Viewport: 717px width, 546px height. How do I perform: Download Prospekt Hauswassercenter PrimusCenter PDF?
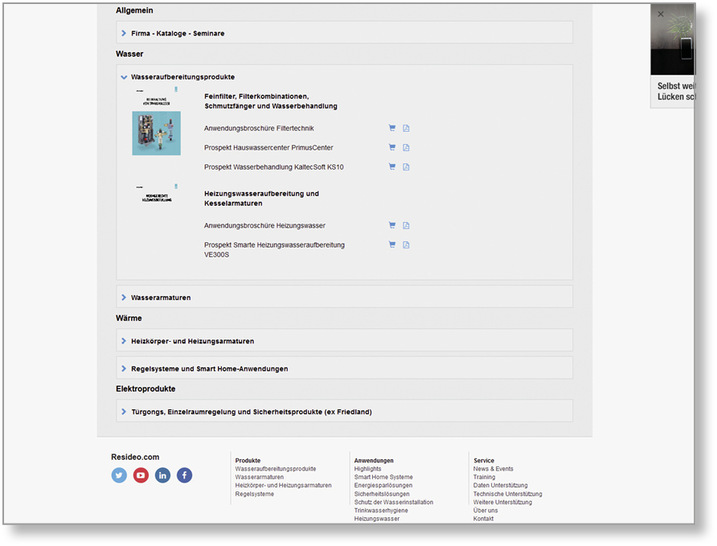coord(407,148)
